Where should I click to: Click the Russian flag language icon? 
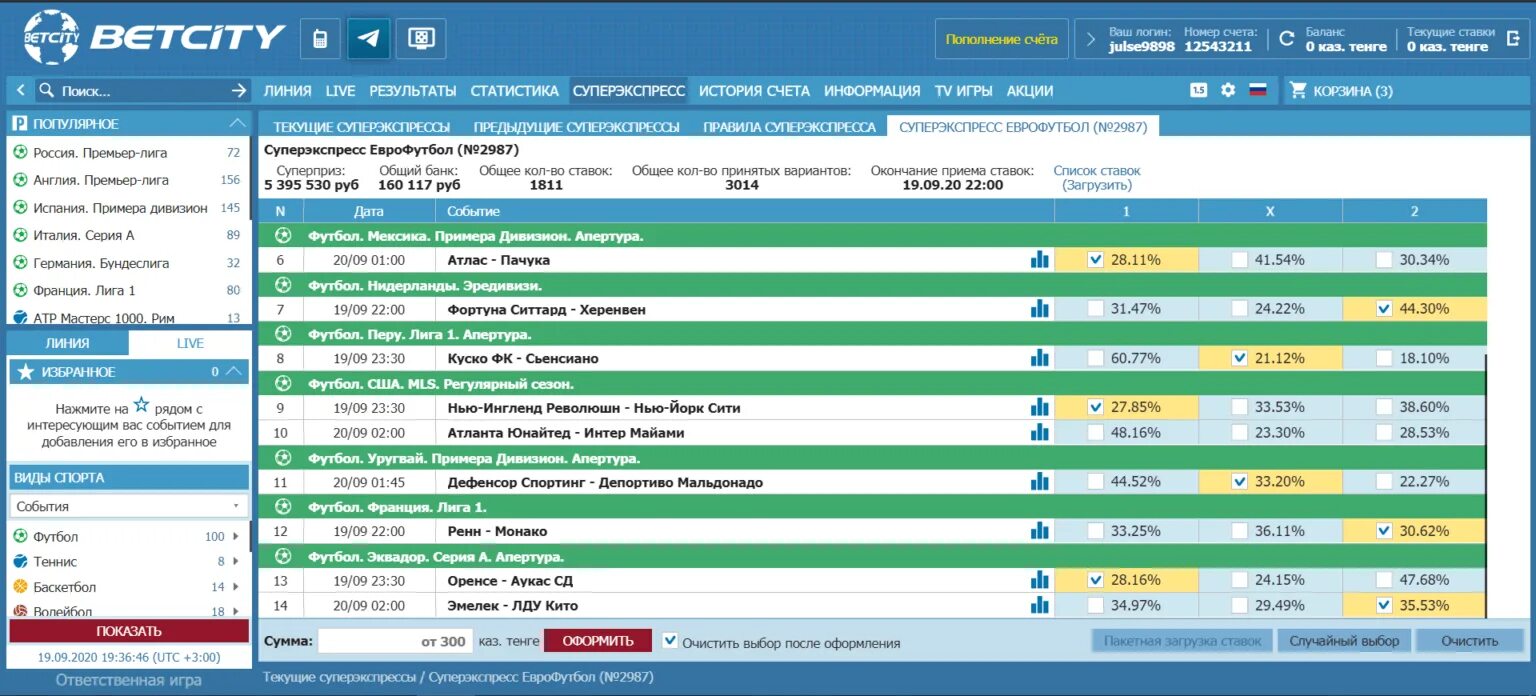point(1258,90)
